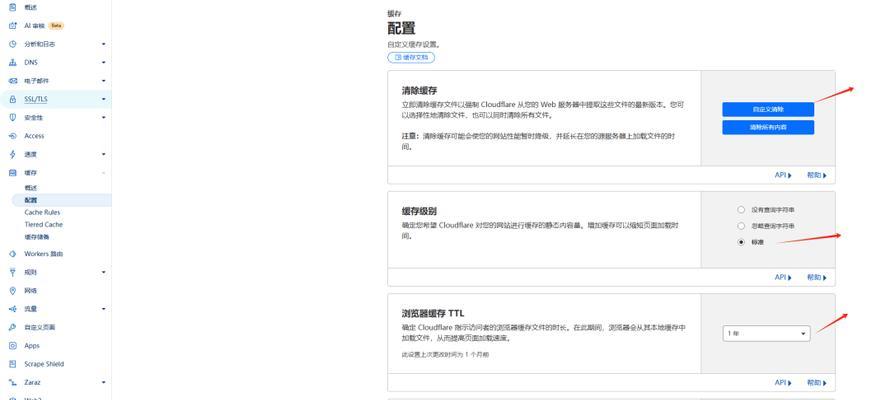Collapse the 缓存 submenu arrow

pos(103,172)
